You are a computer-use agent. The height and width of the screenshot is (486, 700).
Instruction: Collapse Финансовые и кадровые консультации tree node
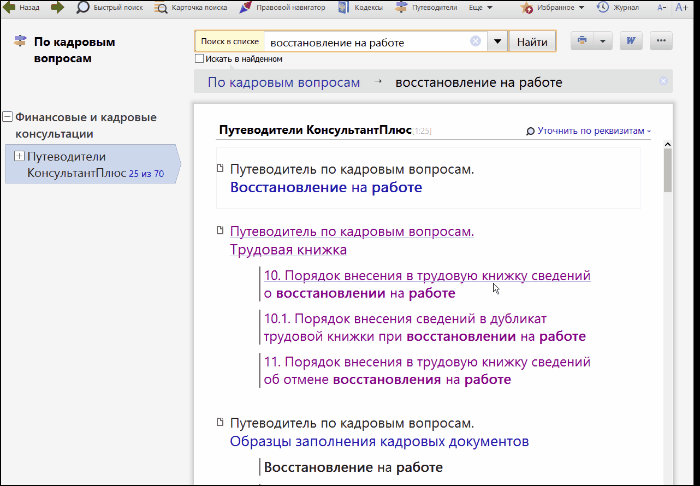(x=7, y=117)
